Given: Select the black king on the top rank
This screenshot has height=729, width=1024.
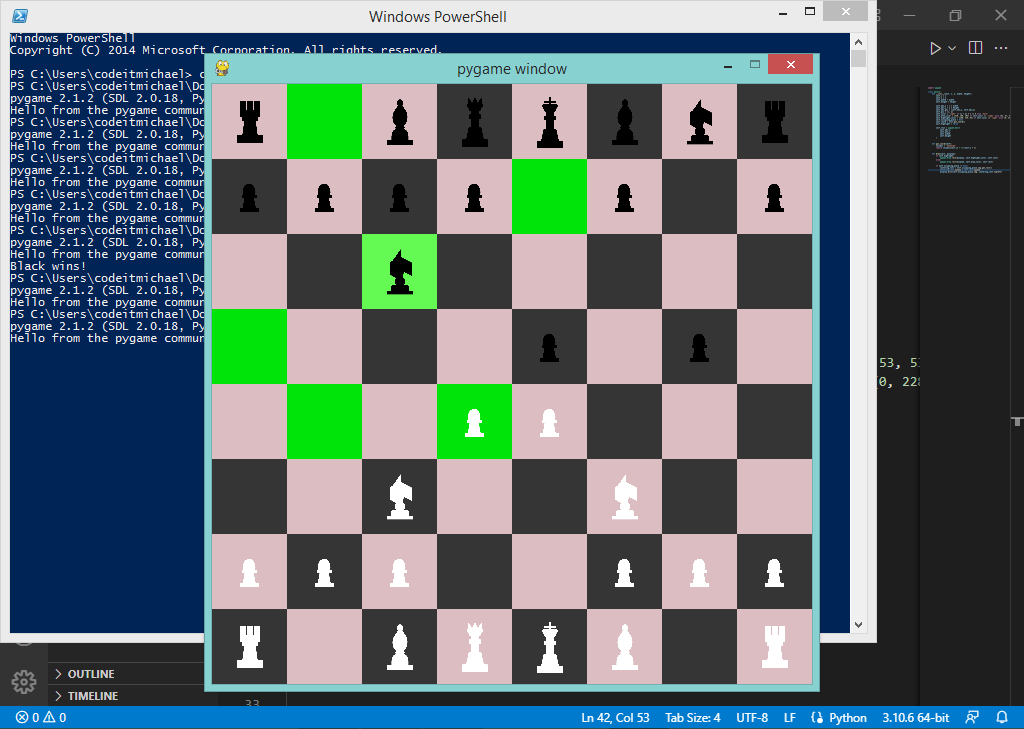Looking at the screenshot, I should (549, 120).
